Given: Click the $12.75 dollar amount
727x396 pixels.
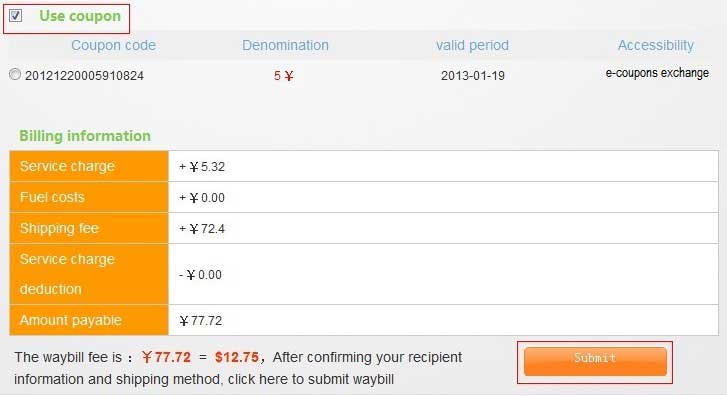Looking at the screenshot, I should point(236,357).
